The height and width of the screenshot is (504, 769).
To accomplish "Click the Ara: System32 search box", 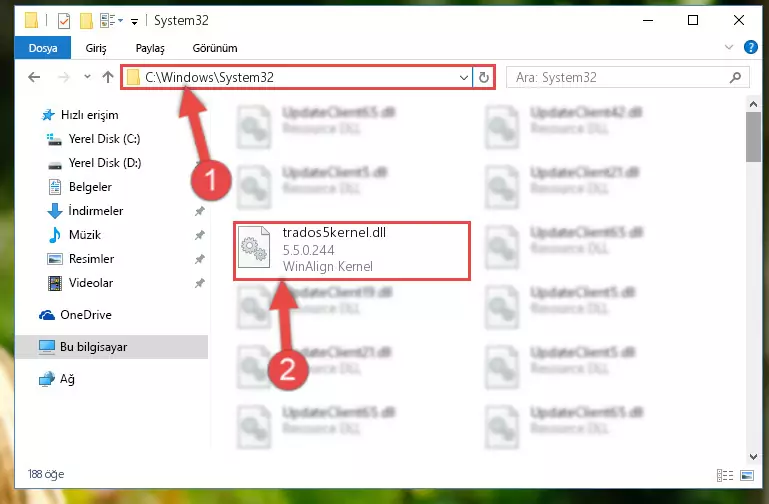I will pos(627,77).
